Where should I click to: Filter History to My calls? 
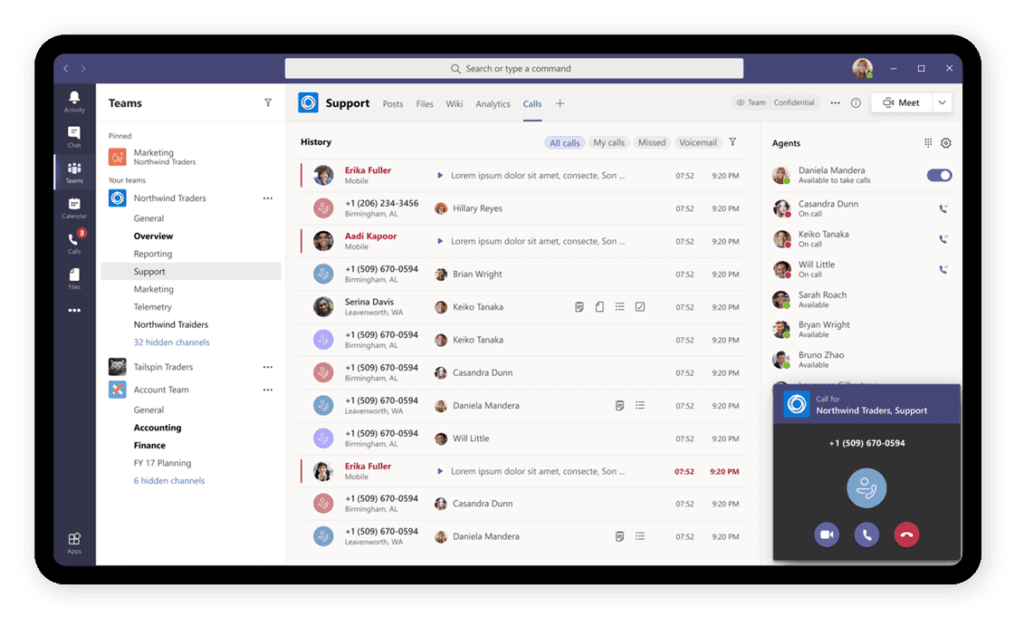(x=609, y=142)
